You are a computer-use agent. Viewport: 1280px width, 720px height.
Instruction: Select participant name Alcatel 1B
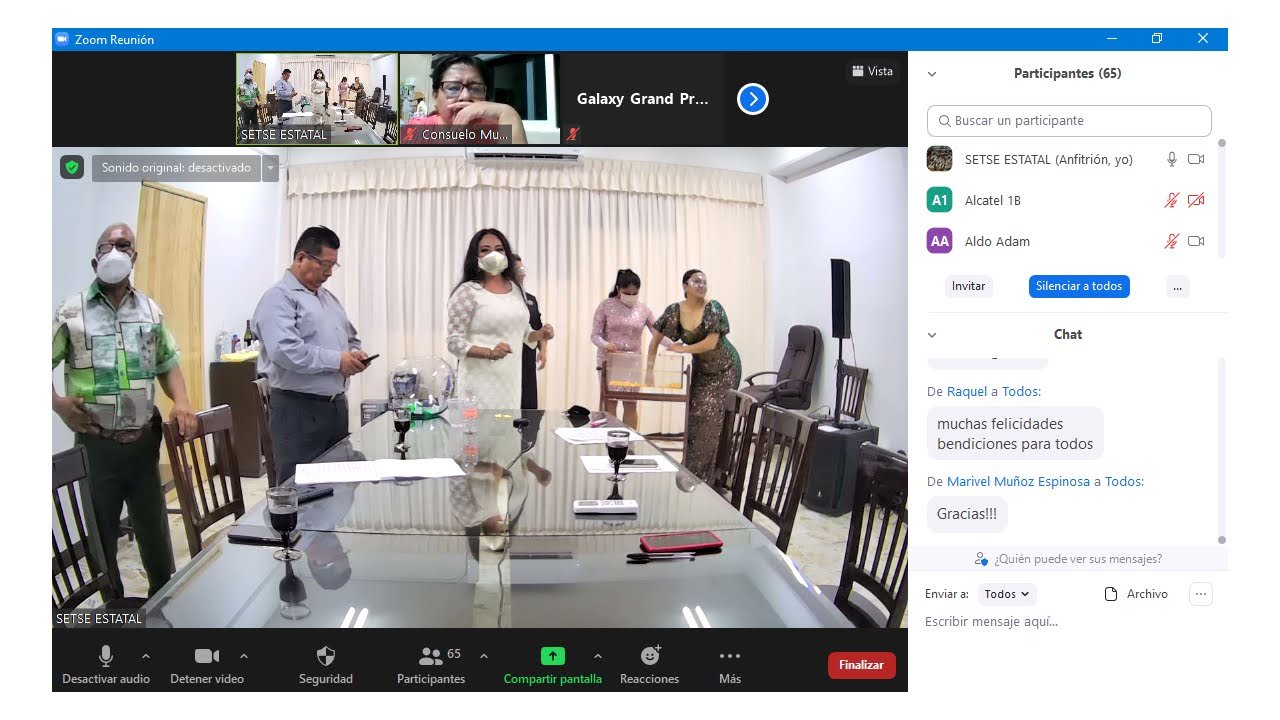993,200
